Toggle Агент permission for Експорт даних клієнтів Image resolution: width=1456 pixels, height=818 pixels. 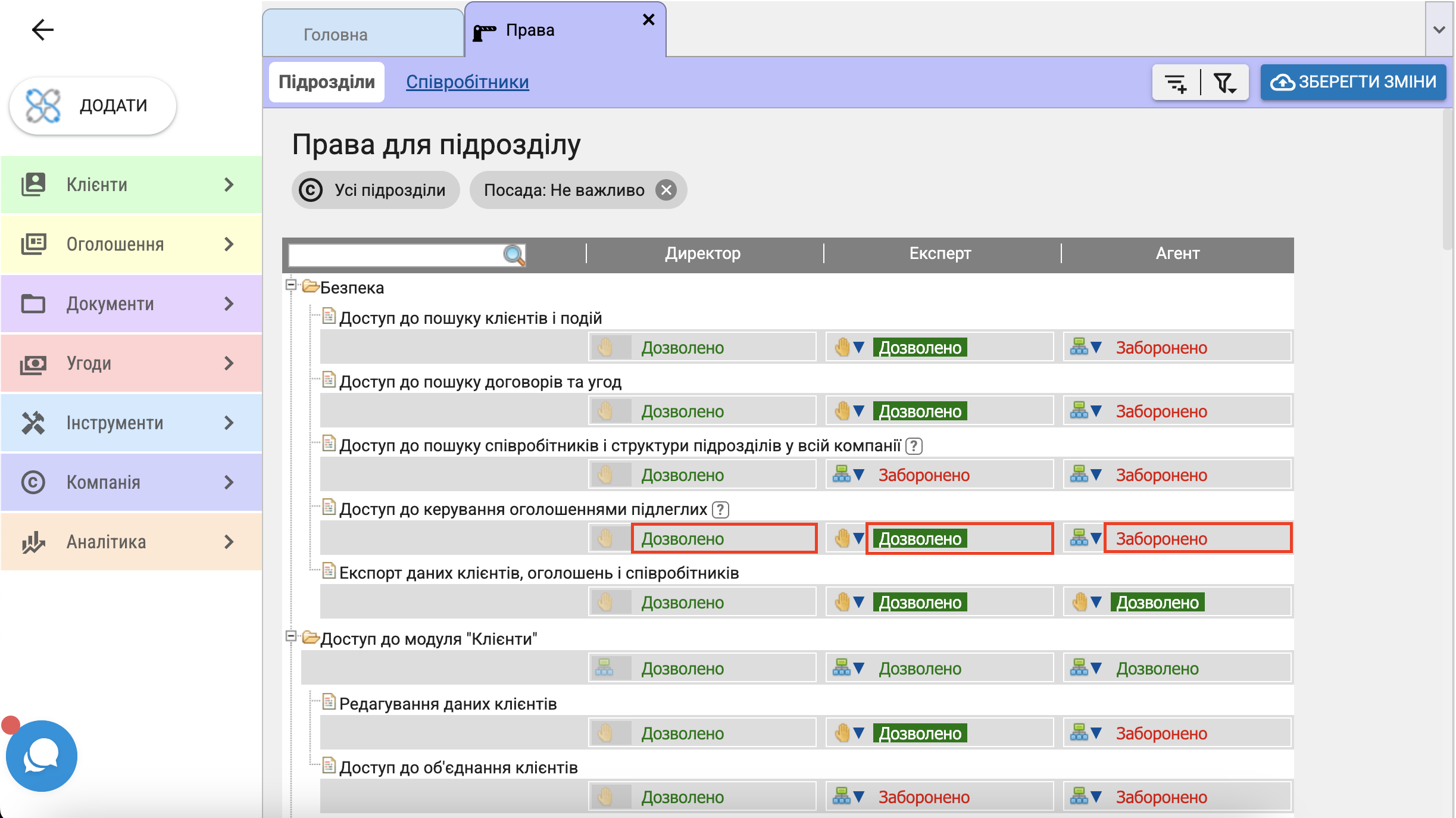pos(1157,602)
